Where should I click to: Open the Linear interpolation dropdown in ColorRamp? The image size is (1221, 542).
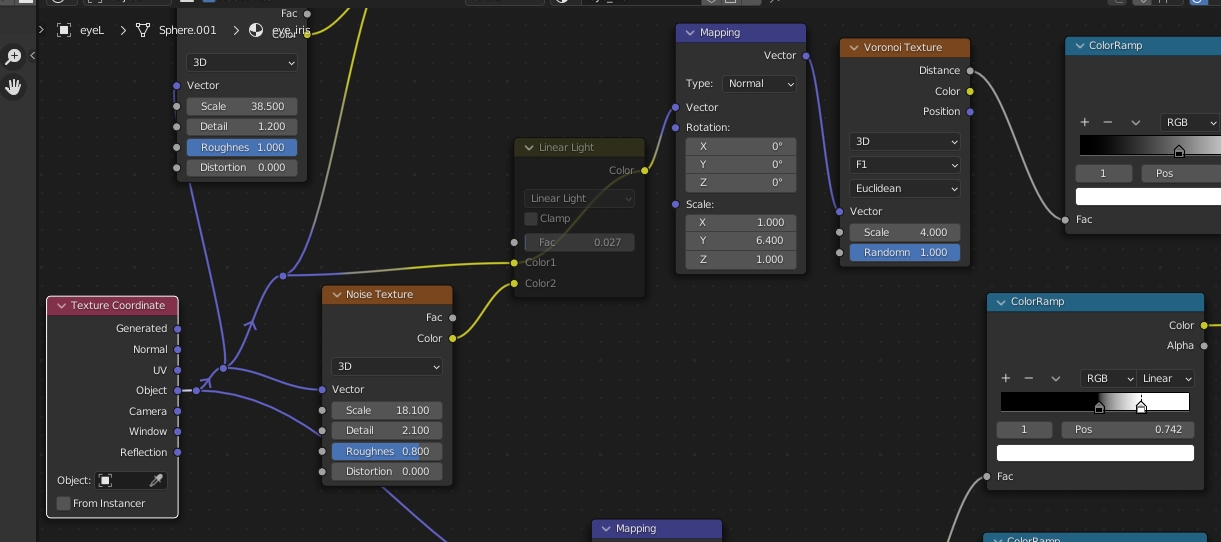coord(1167,379)
